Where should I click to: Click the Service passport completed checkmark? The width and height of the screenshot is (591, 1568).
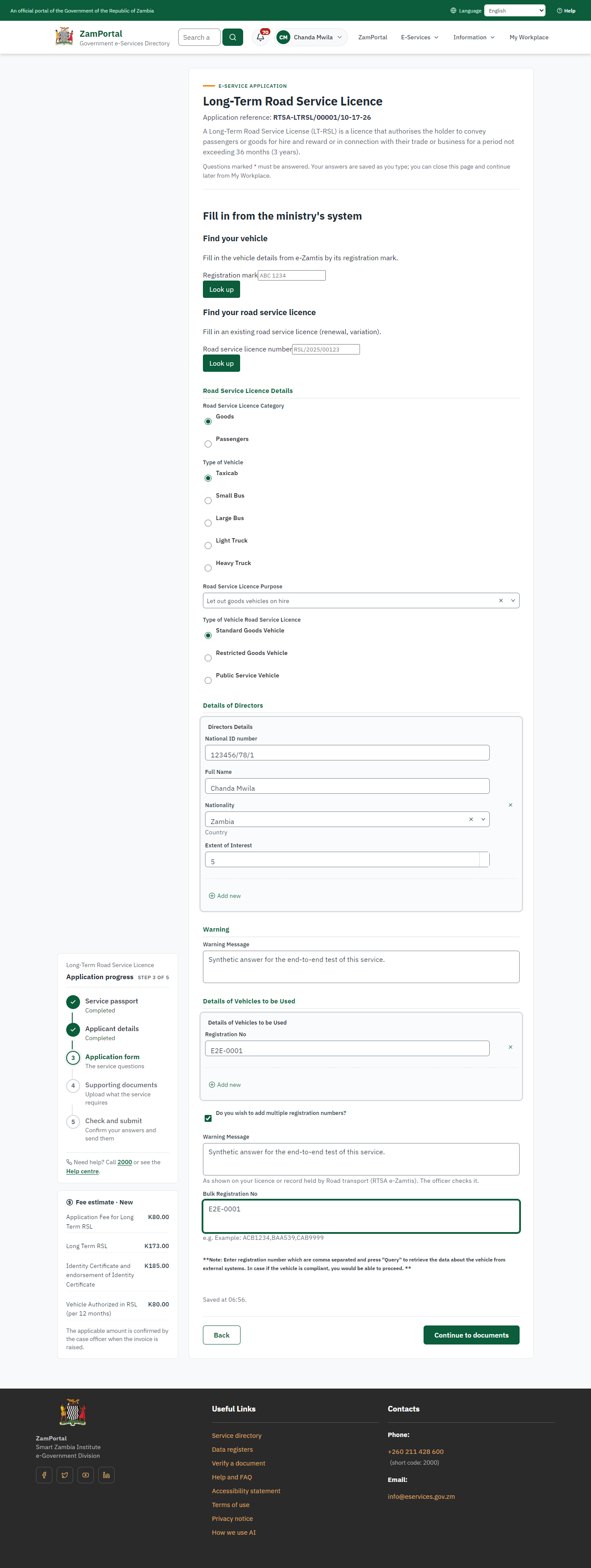click(x=73, y=1001)
